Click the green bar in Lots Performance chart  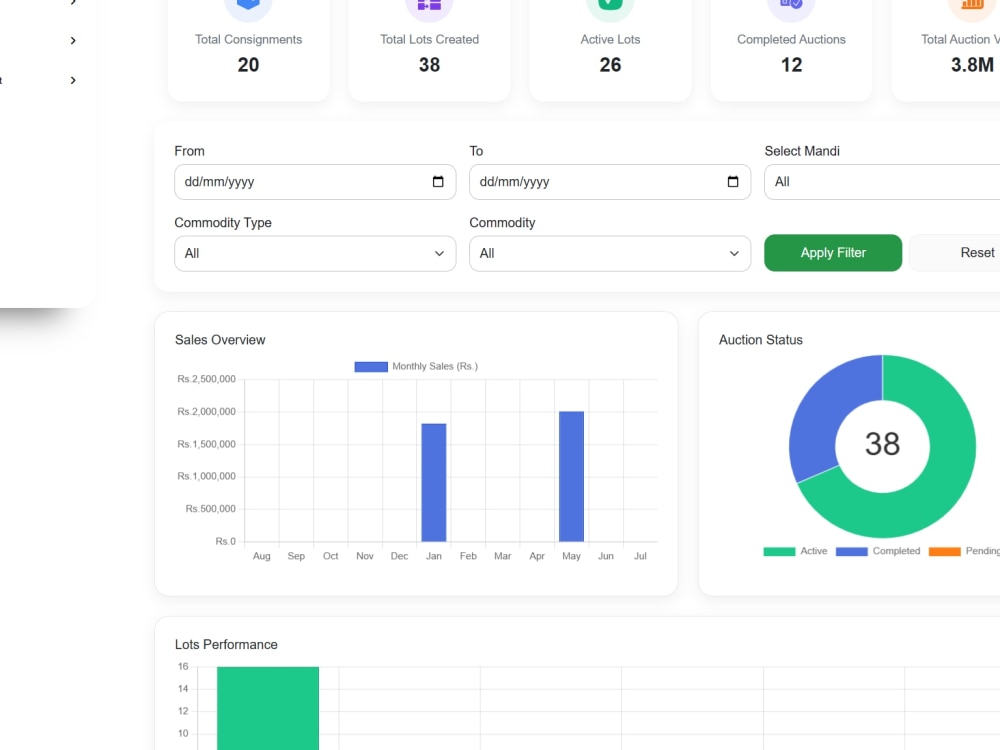(268, 708)
